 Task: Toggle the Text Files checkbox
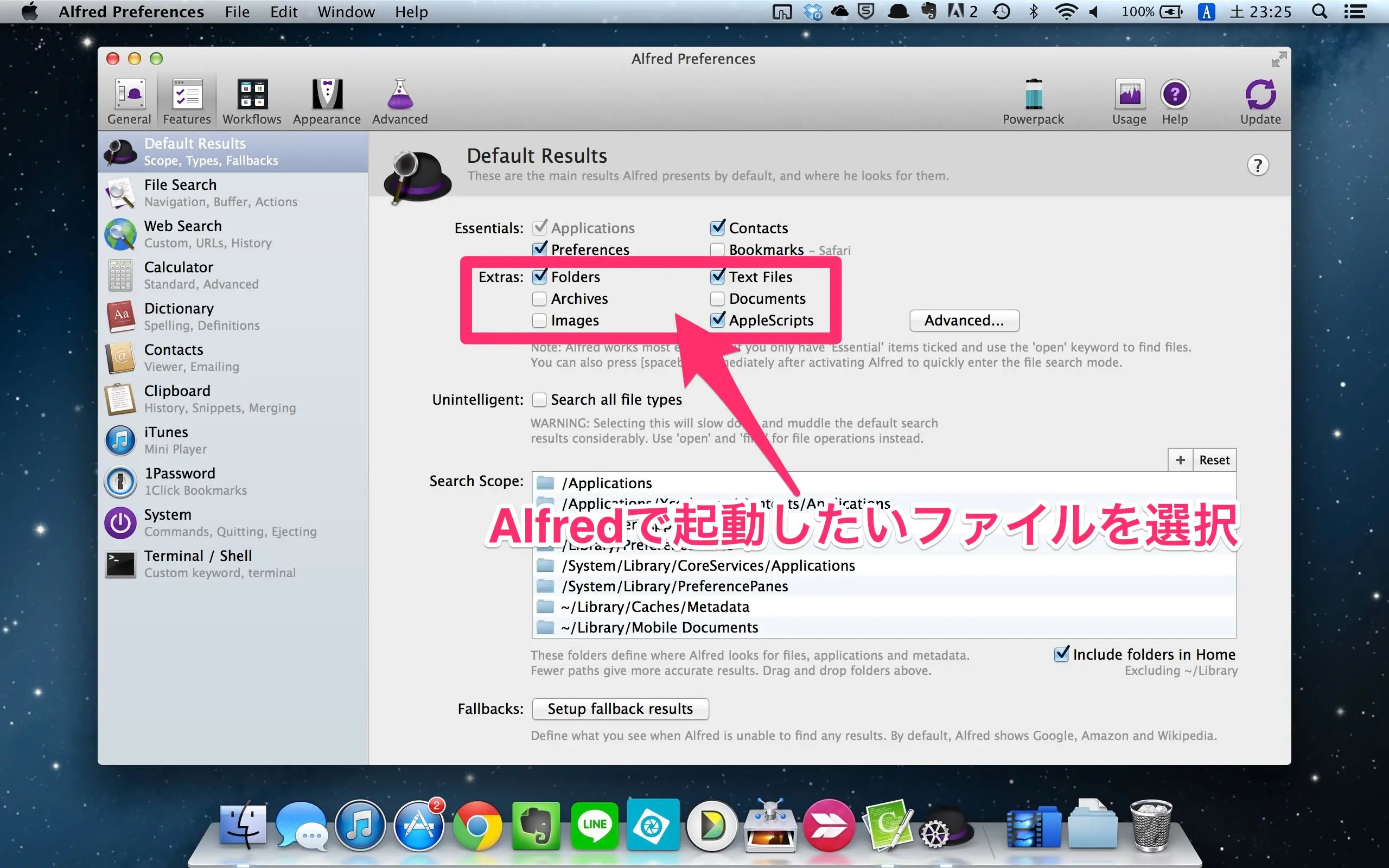717,277
